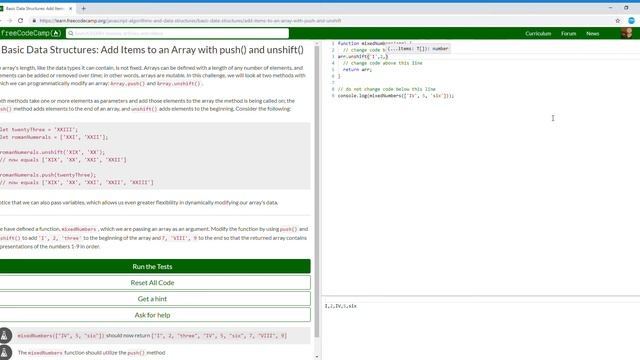Open the user profile avatar
This screenshot has height=360, width=640.
(627, 33)
